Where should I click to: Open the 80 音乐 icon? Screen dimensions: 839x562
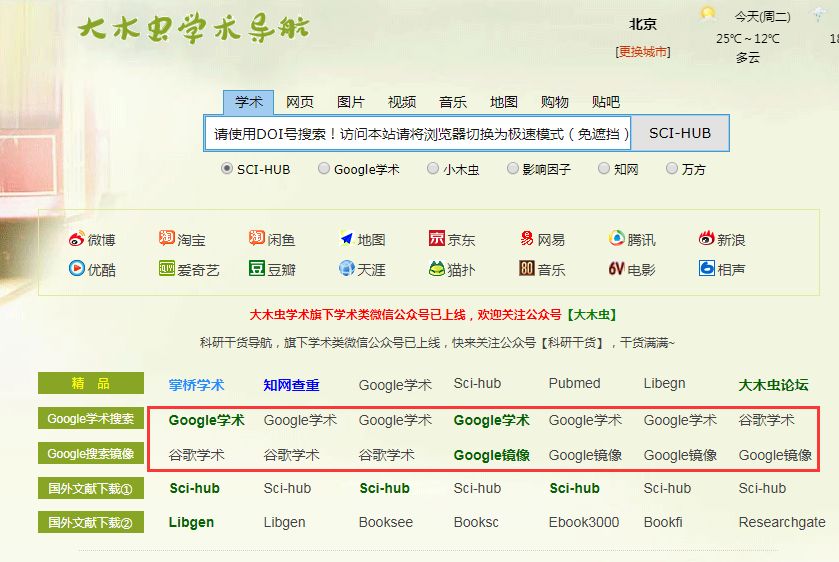(527, 268)
